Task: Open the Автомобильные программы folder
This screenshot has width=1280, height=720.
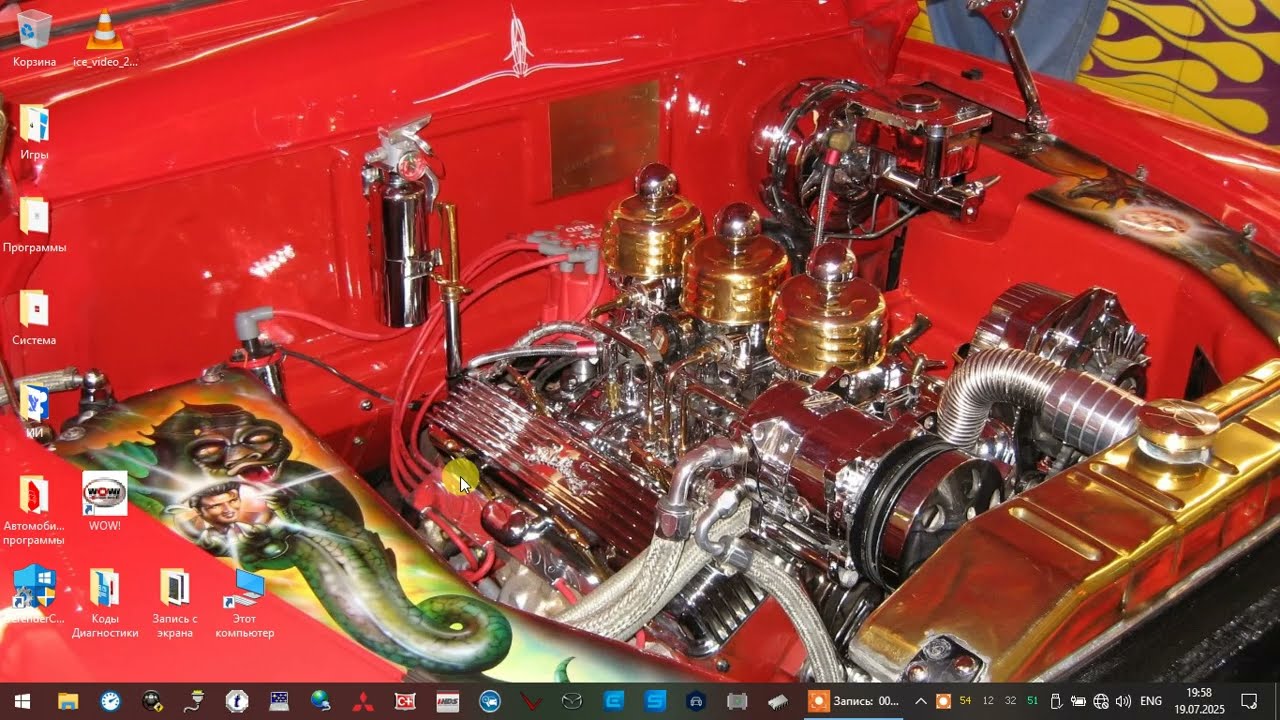Action: click(x=34, y=510)
